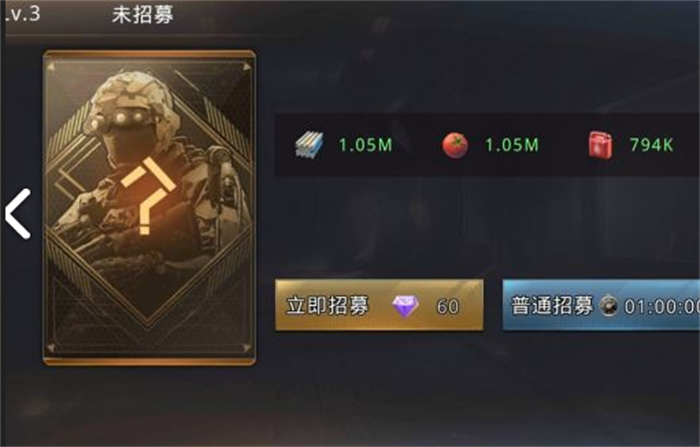Tap the 1.05M steel amount

365,145
